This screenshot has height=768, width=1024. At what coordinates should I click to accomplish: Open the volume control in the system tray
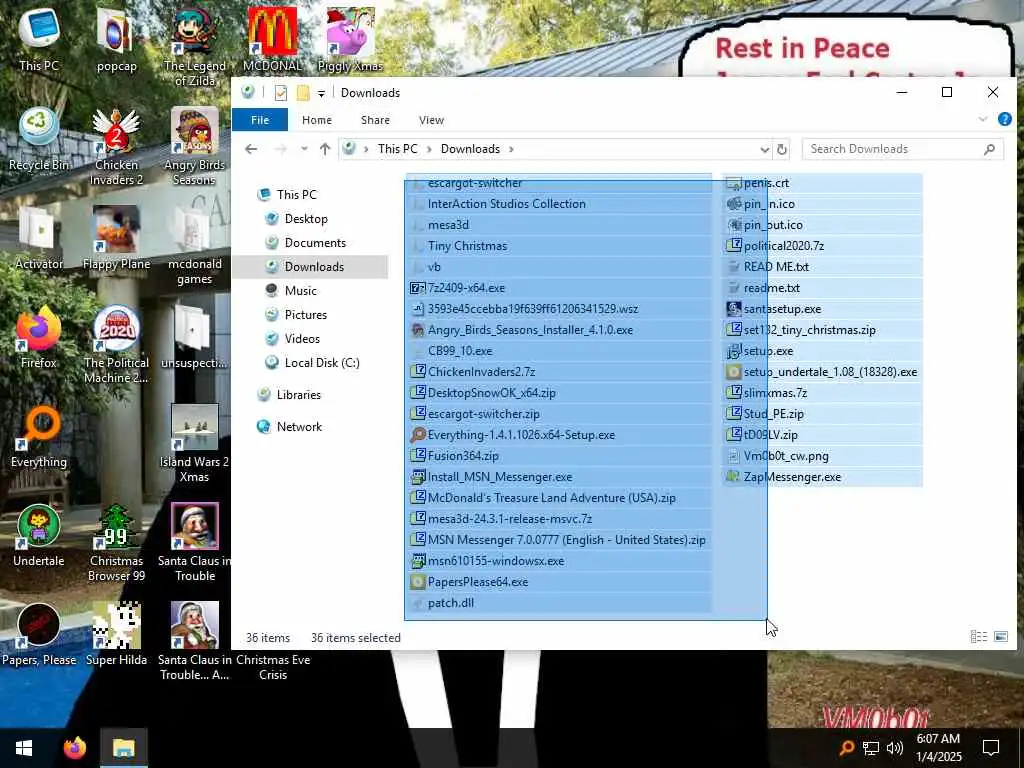[895, 748]
